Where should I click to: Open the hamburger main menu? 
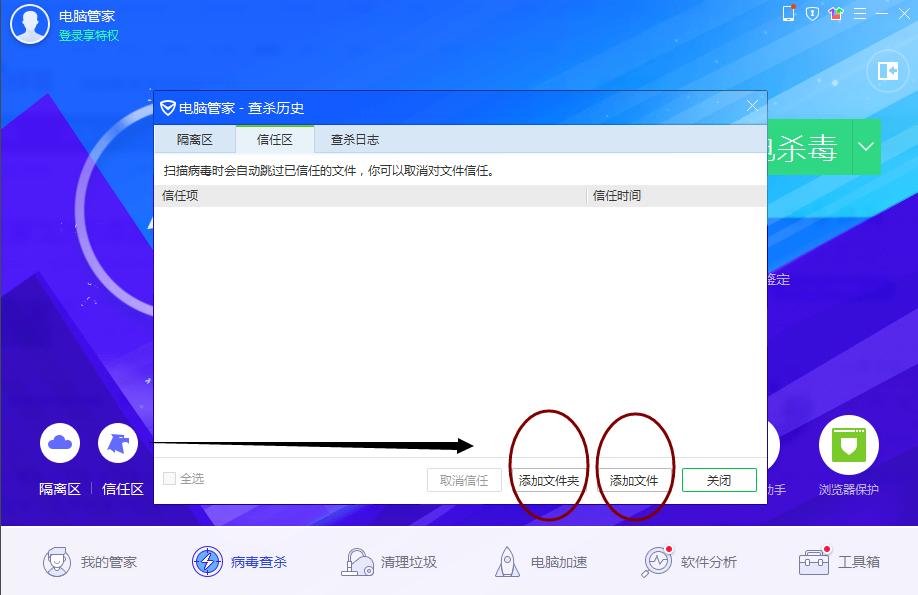click(860, 13)
